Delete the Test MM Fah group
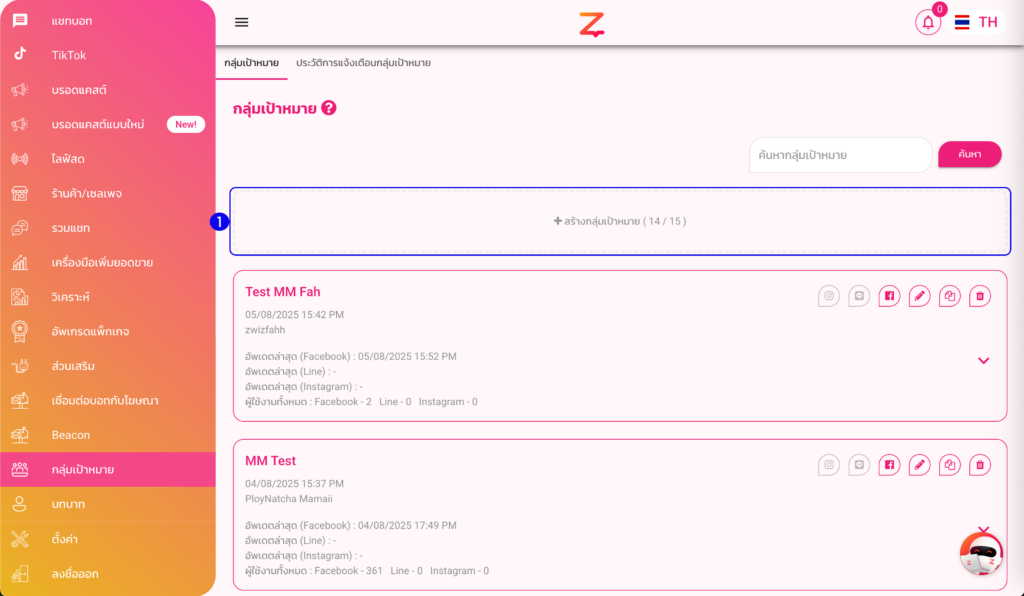The height and width of the screenshot is (596, 1024). pos(980,296)
